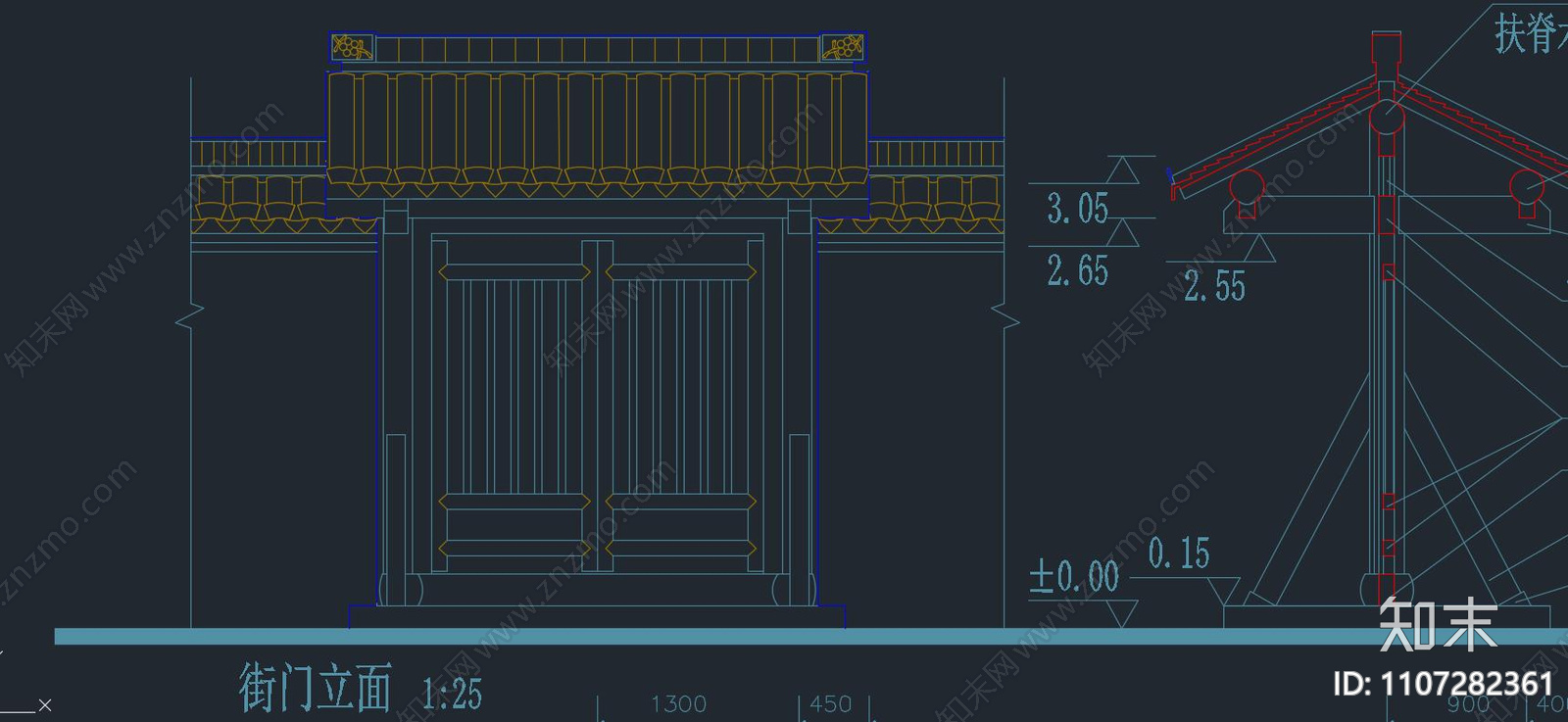Click the 0.15 elevation triangle marker

tap(1222, 591)
